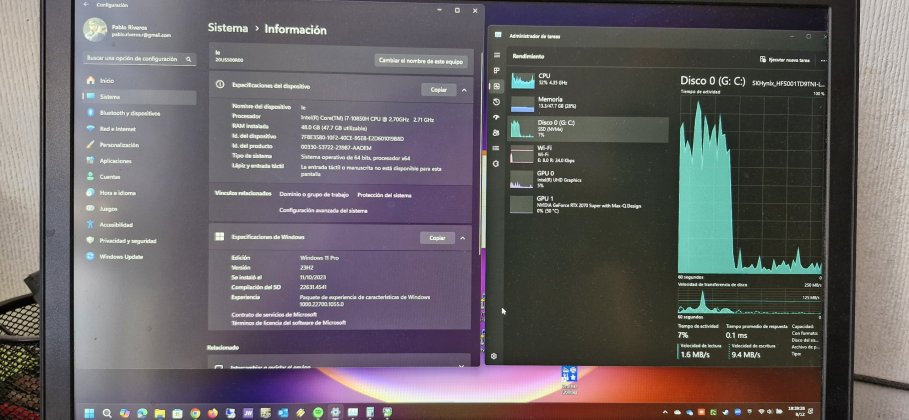Collapse Especificaciones del dispositivo section

click(464, 90)
